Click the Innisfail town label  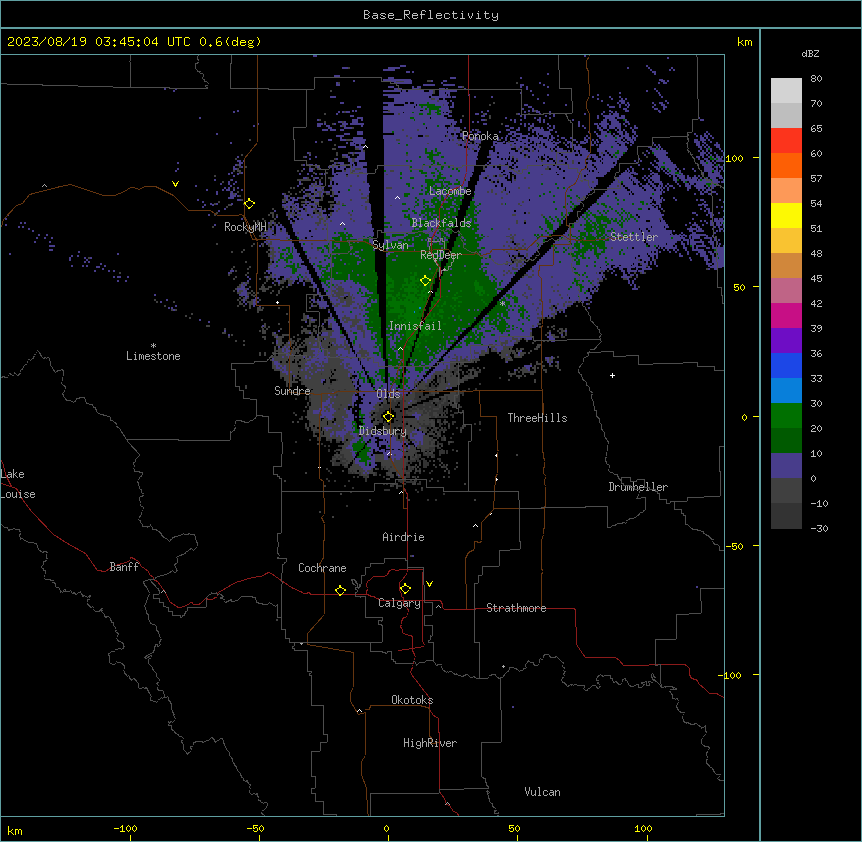coord(415,326)
